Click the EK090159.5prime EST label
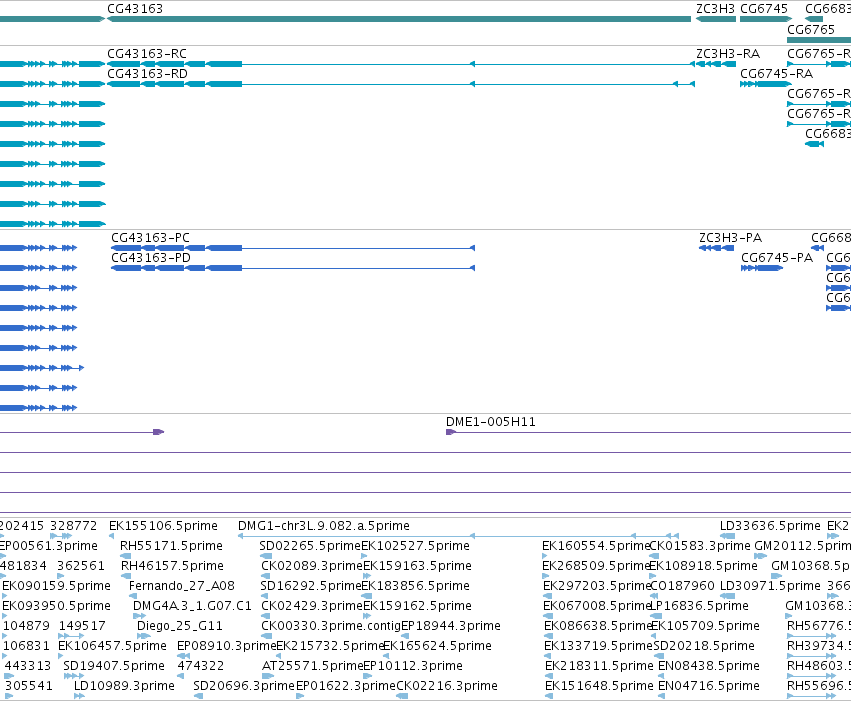The image size is (851, 701). pos(56,586)
